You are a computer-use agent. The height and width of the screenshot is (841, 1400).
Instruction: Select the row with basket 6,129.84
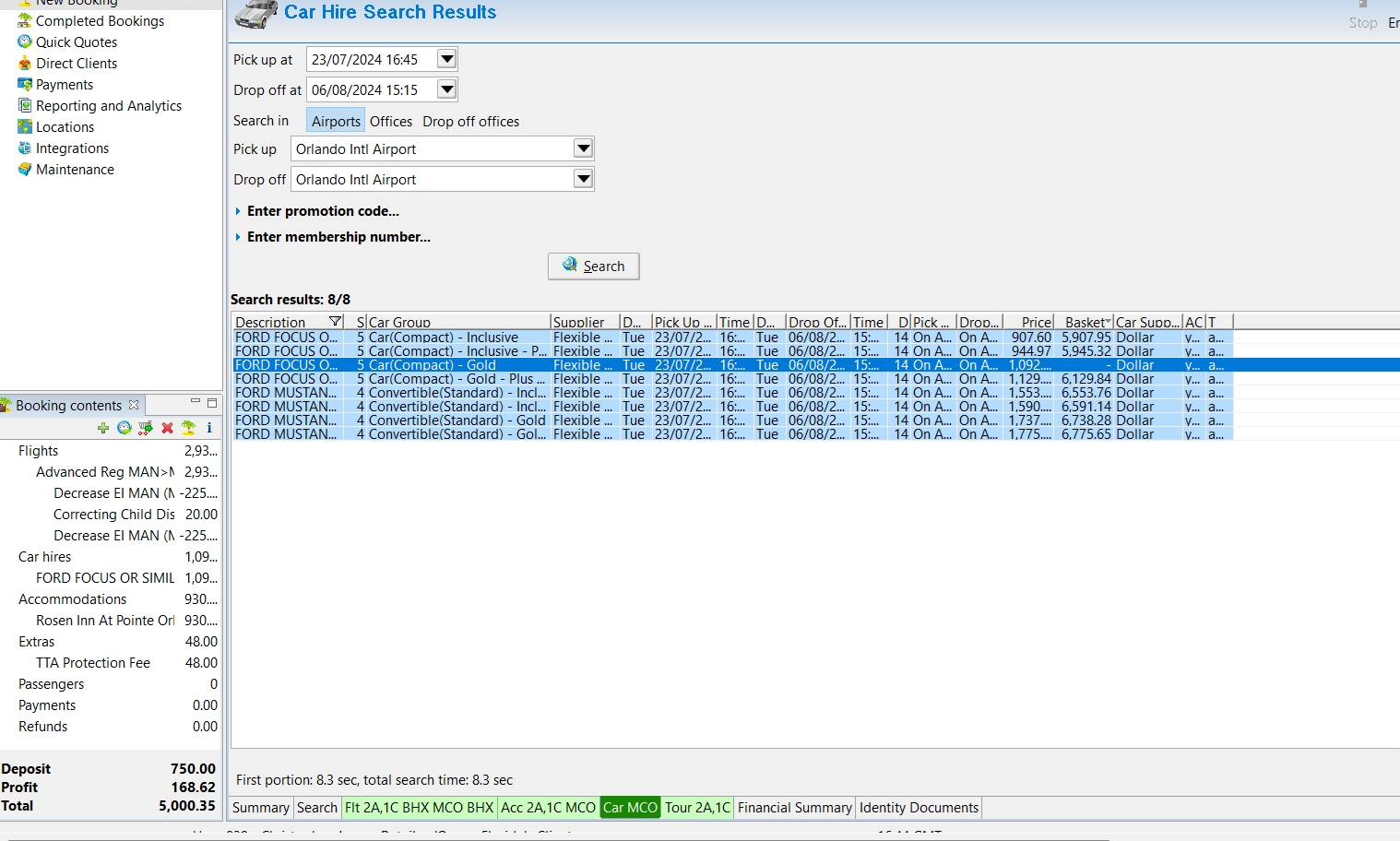pos(733,379)
